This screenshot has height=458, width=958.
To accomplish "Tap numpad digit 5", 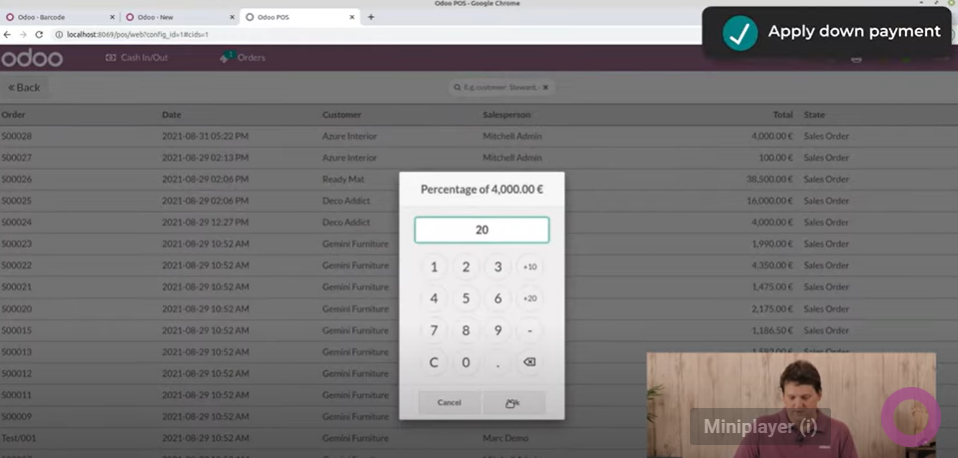I will coord(466,299).
